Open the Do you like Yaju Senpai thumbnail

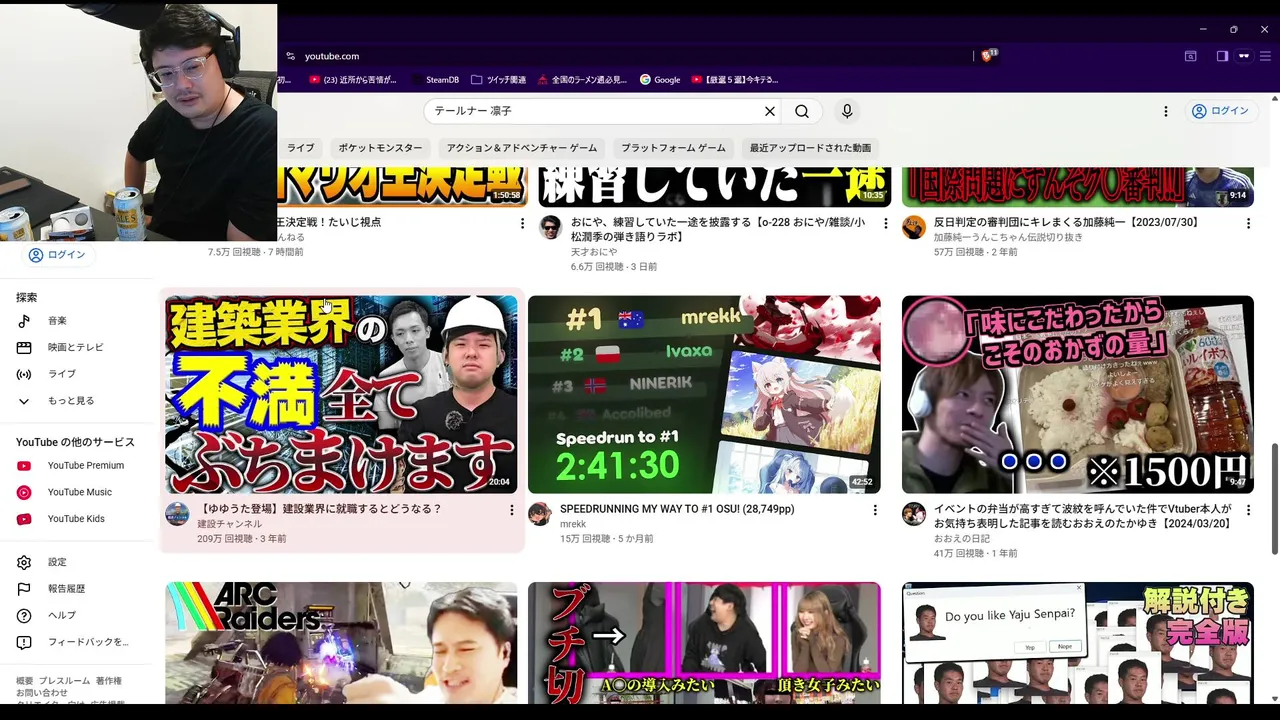point(1077,642)
